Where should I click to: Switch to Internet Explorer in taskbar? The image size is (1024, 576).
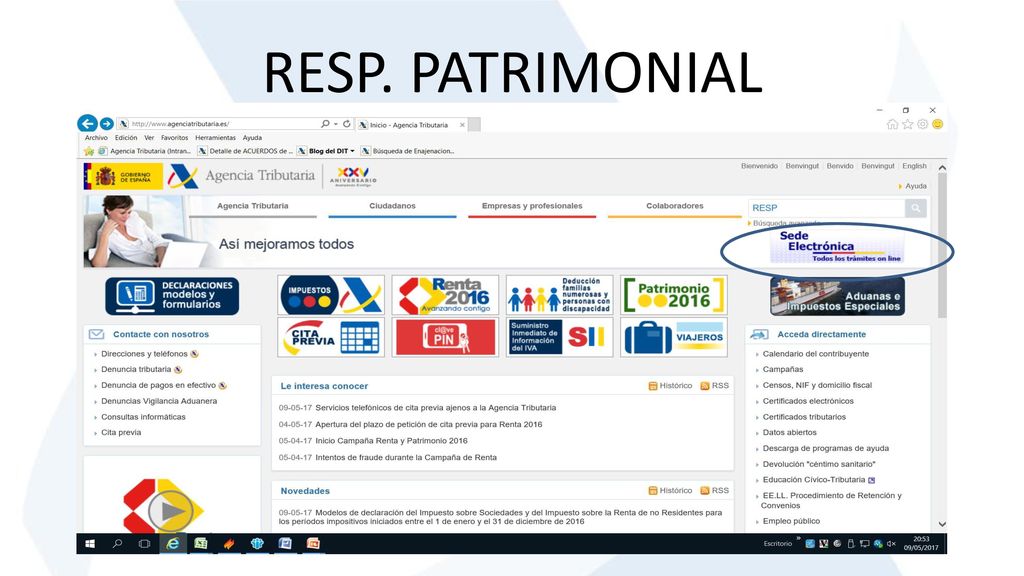point(172,543)
